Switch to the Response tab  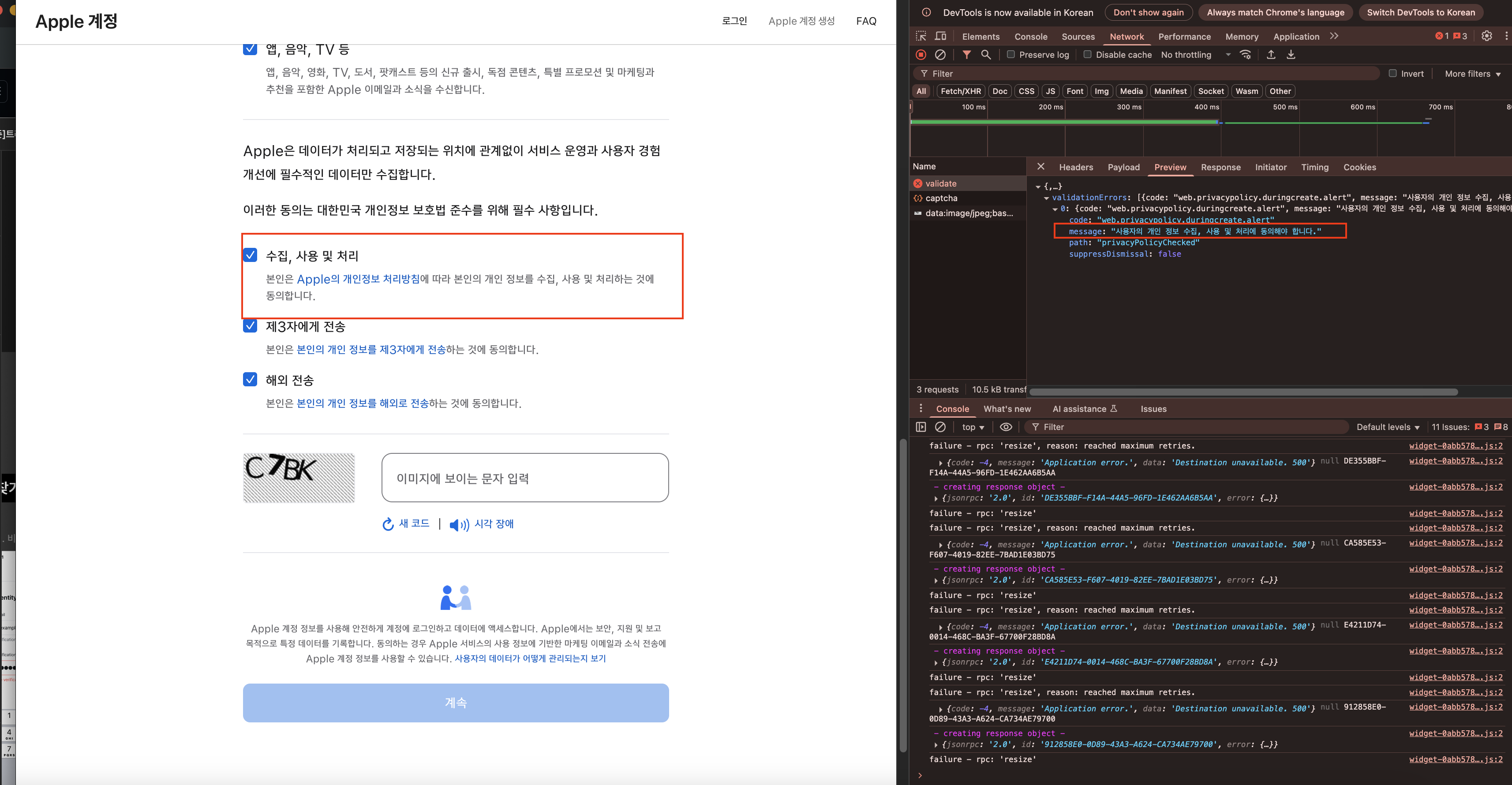click(x=1220, y=167)
